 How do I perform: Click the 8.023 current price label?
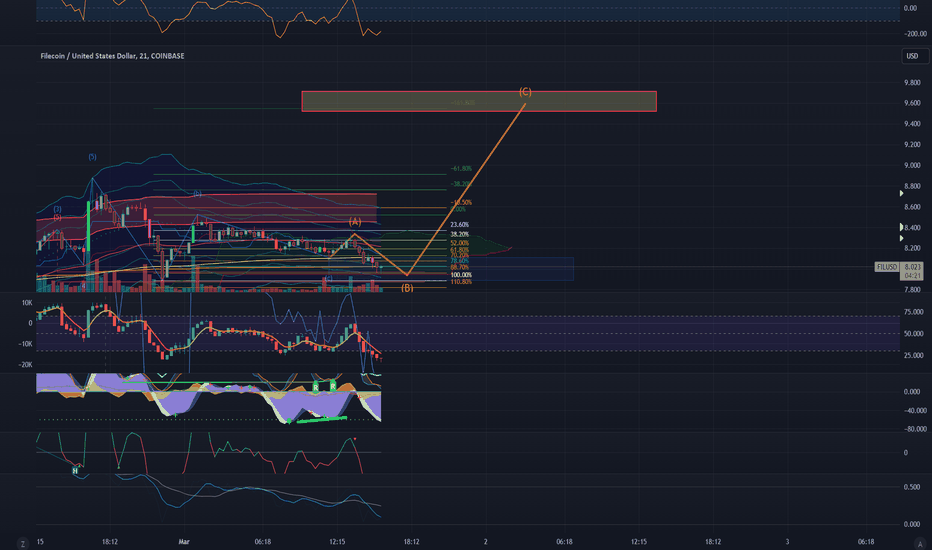912,267
